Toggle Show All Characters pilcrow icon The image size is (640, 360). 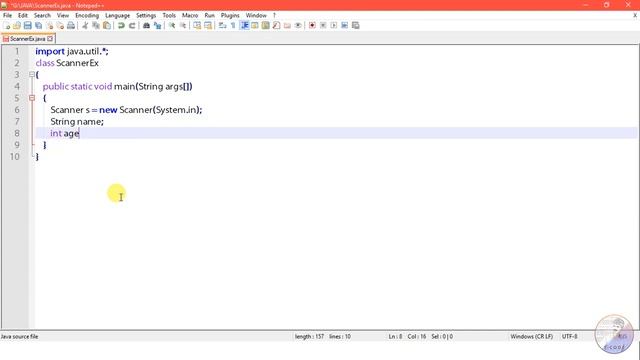(x=233, y=25)
